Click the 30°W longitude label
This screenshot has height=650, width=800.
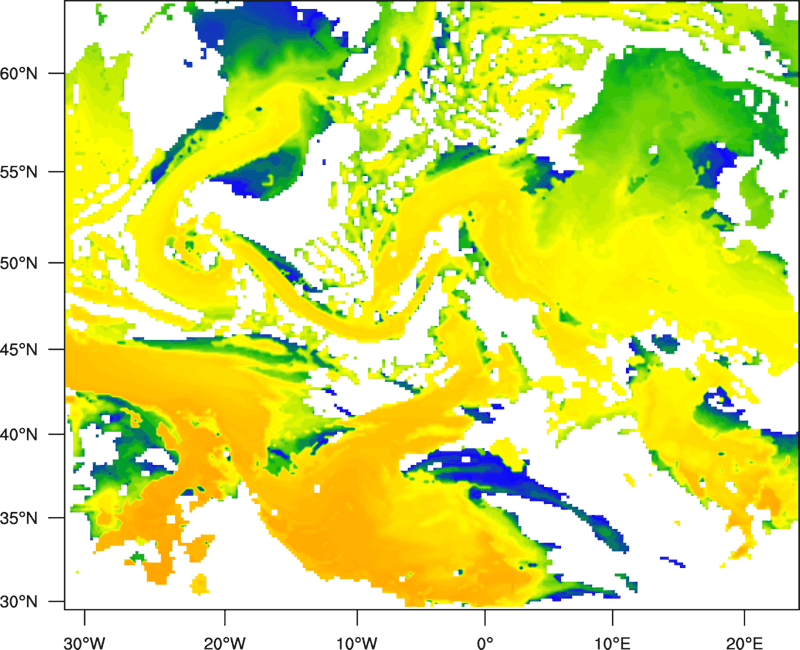point(85,643)
